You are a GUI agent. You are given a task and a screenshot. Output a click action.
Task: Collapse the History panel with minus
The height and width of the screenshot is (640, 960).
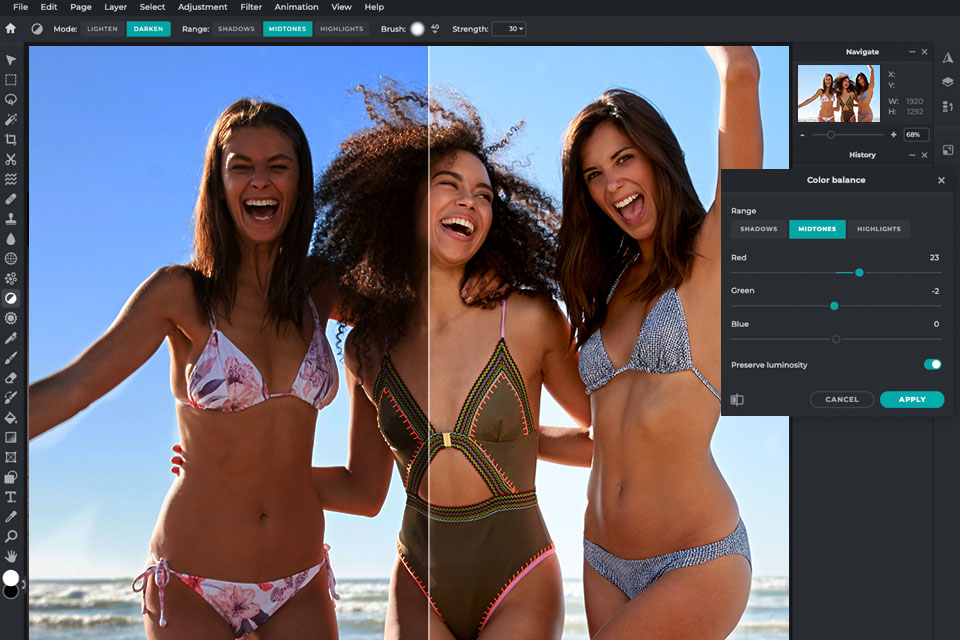(x=912, y=155)
